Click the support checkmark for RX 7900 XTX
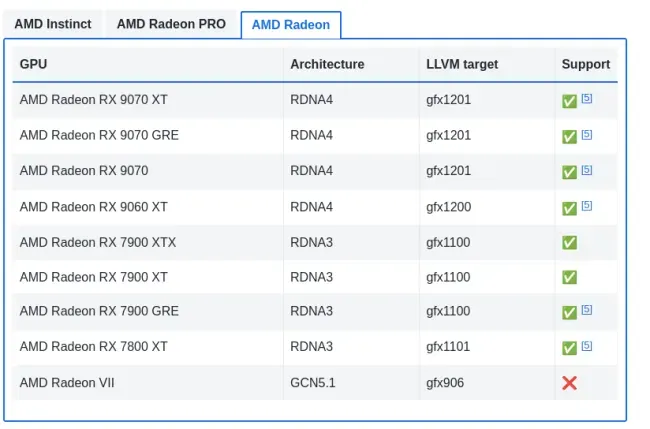Image resolution: width=650 pixels, height=429 pixels. 569,242
